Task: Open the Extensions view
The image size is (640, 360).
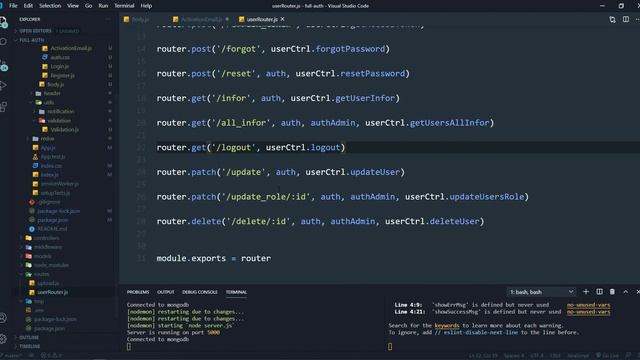Action: point(4,107)
